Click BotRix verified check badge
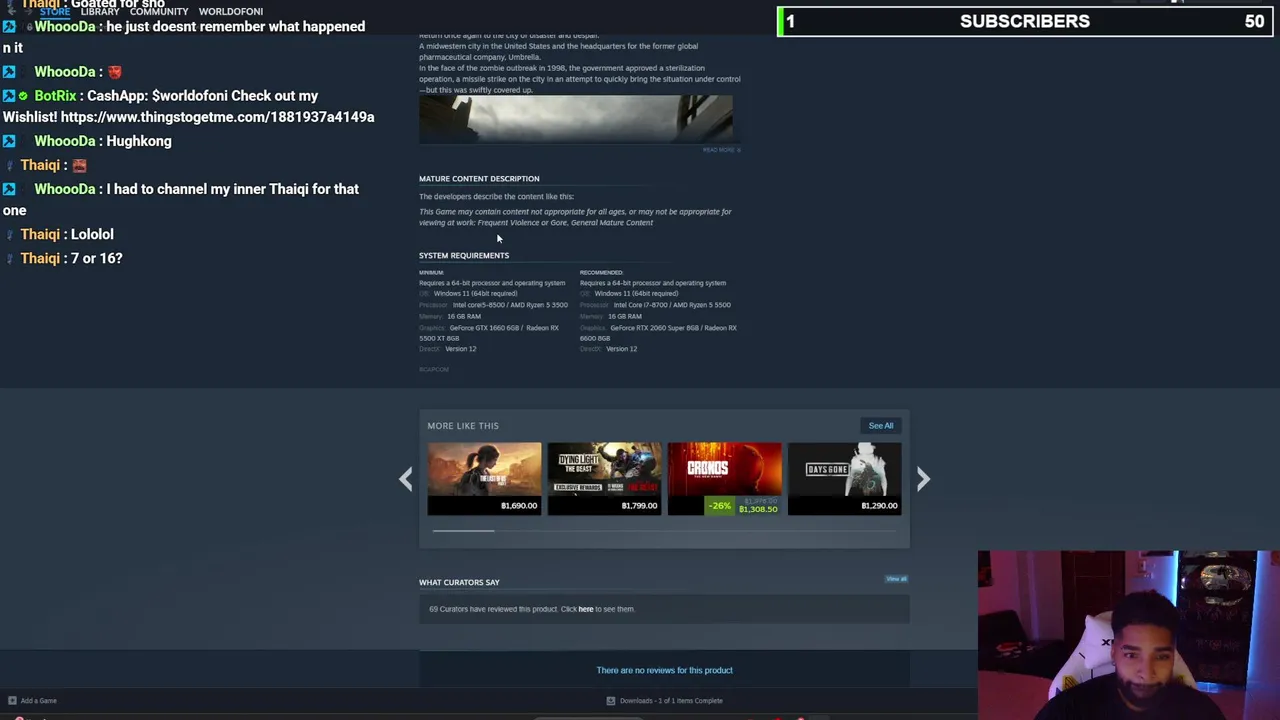Image resolution: width=1280 pixels, height=720 pixels. (23, 96)
